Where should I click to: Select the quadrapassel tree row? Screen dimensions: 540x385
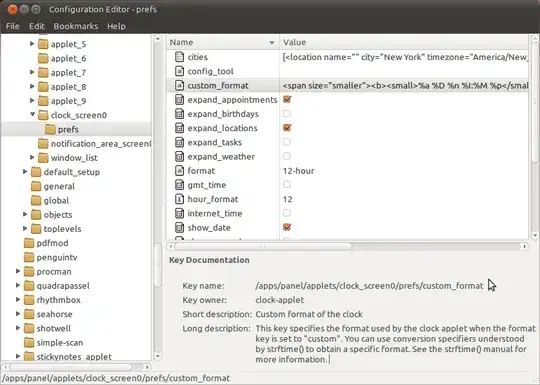click(x=76, y=286)
